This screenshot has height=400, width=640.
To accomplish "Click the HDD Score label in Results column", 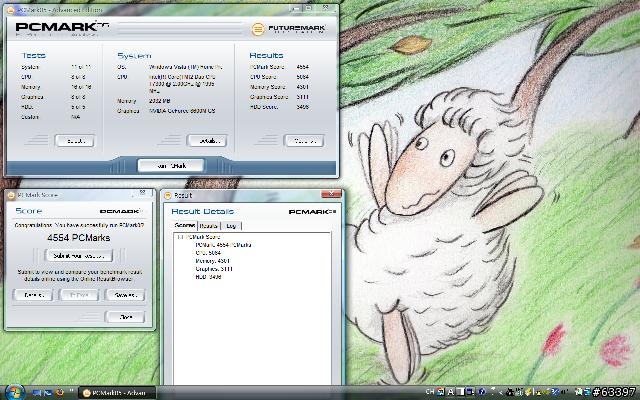I will pyautogui.click(x=264, y=107).
